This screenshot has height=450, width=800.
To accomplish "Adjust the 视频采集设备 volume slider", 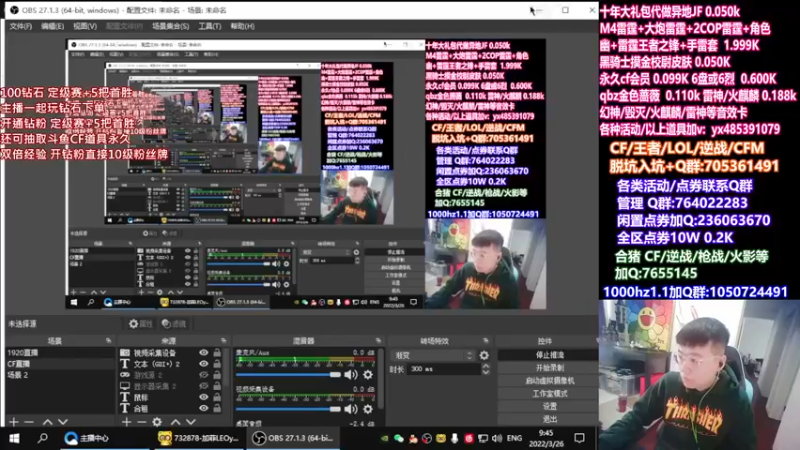I will 288,409.
